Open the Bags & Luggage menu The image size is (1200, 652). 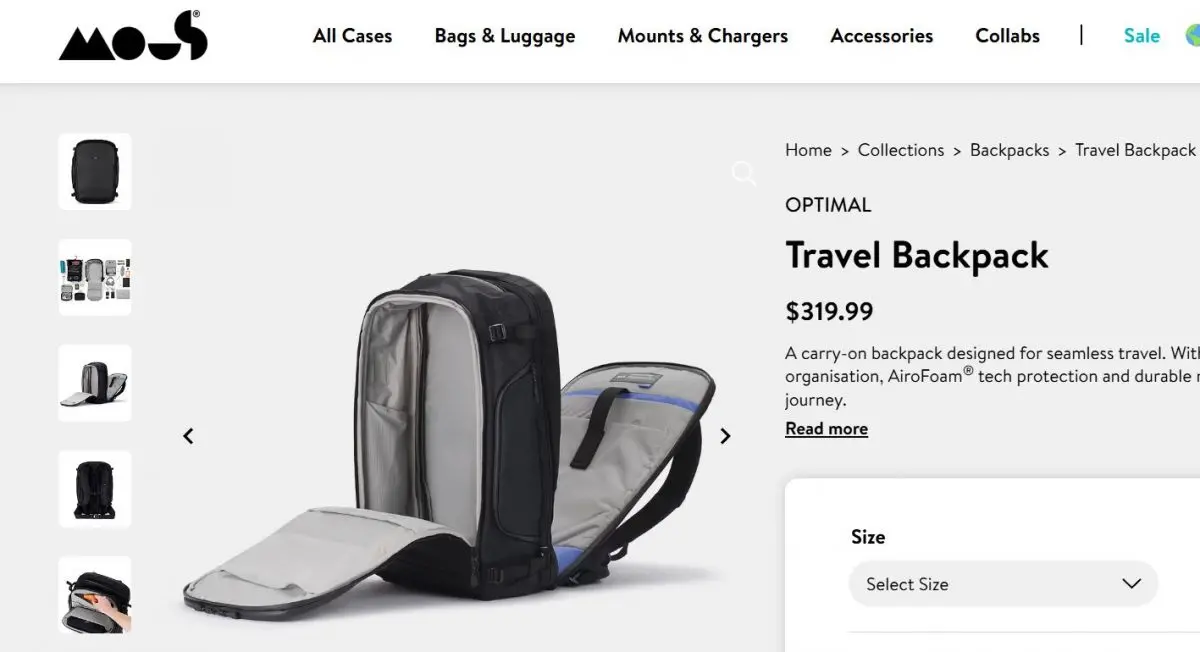(x=505, y=36)
